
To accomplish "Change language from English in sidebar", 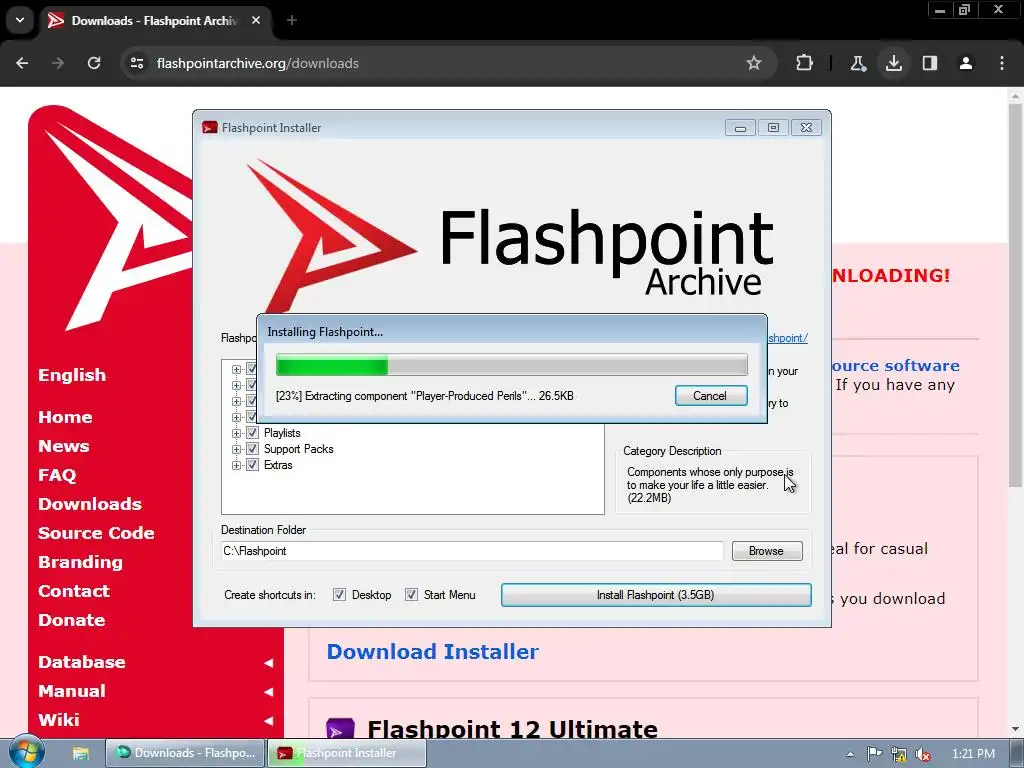I will (72, 375).
